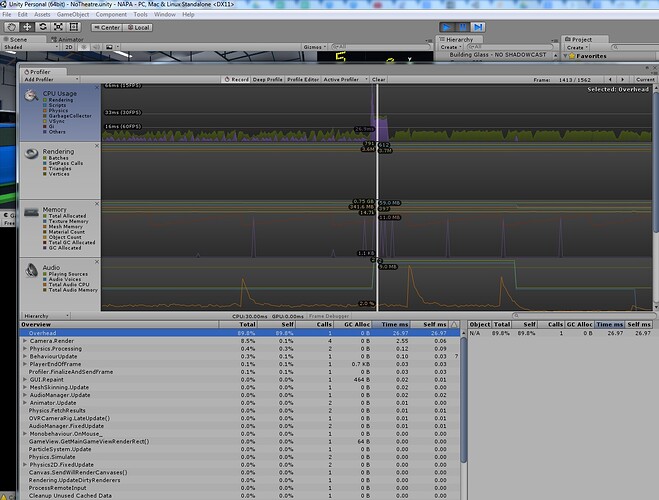Click the Current frame button

(x=645, y=79)
